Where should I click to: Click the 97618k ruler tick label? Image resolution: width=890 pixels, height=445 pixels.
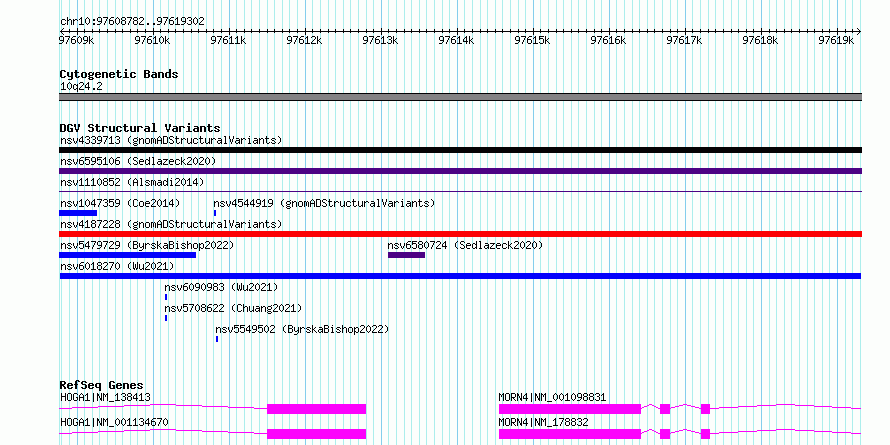pyautogui.click(x=761, y=40)
